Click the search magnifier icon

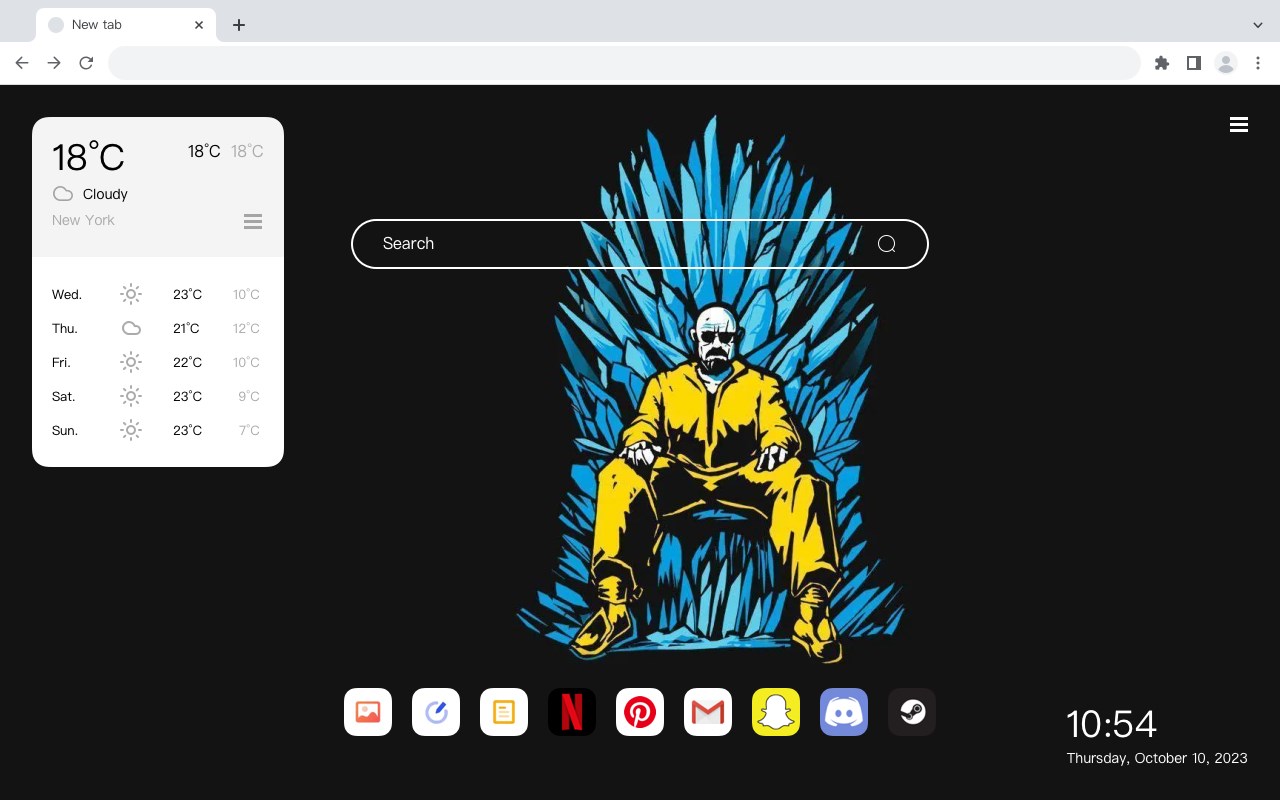pos(886,244)
